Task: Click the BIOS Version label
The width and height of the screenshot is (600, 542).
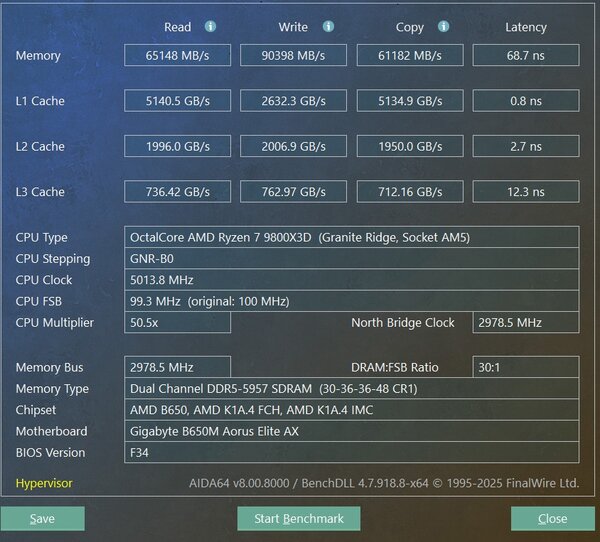Action: coord(51,453)
